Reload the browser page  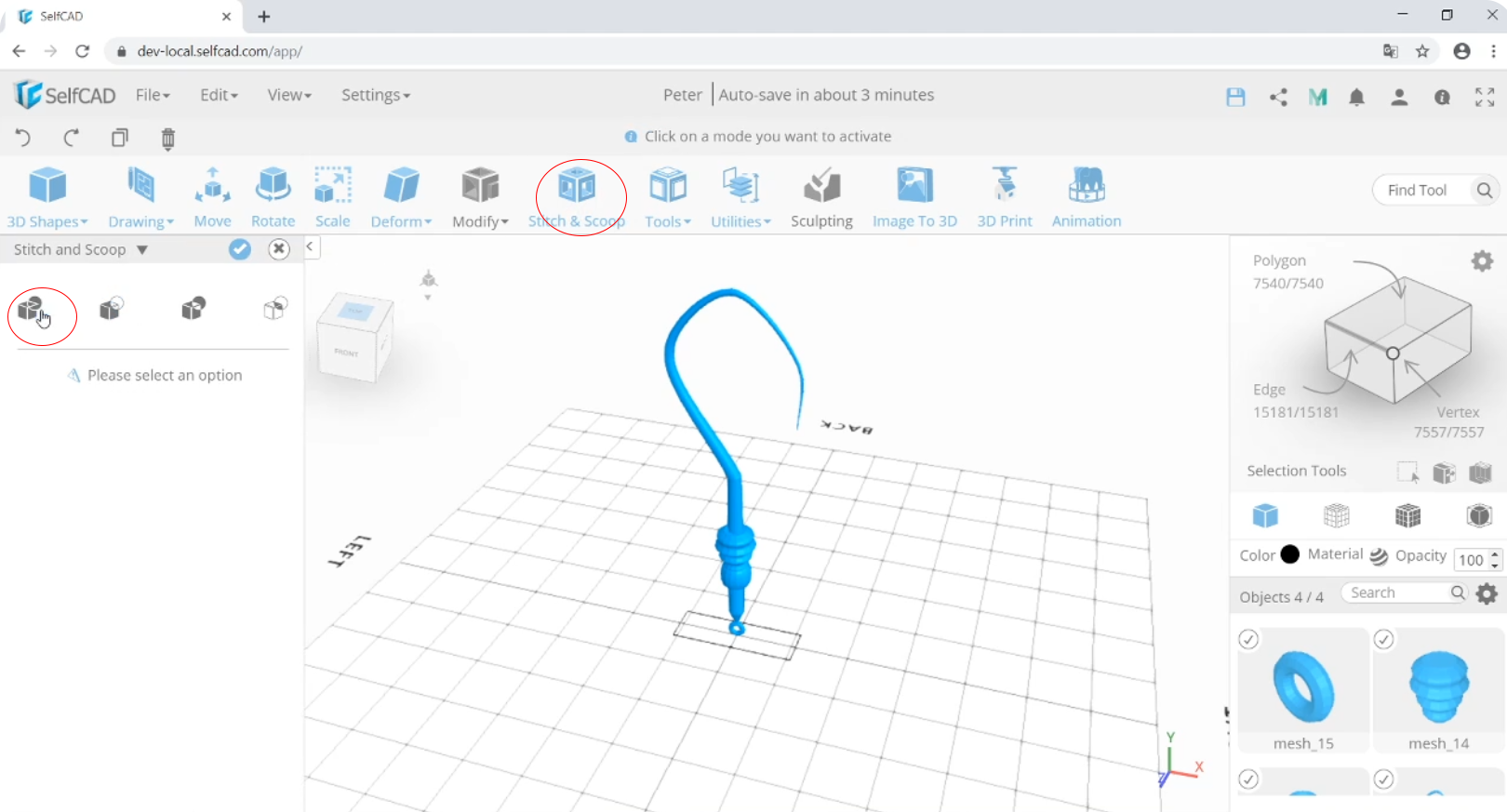[82, 51]
